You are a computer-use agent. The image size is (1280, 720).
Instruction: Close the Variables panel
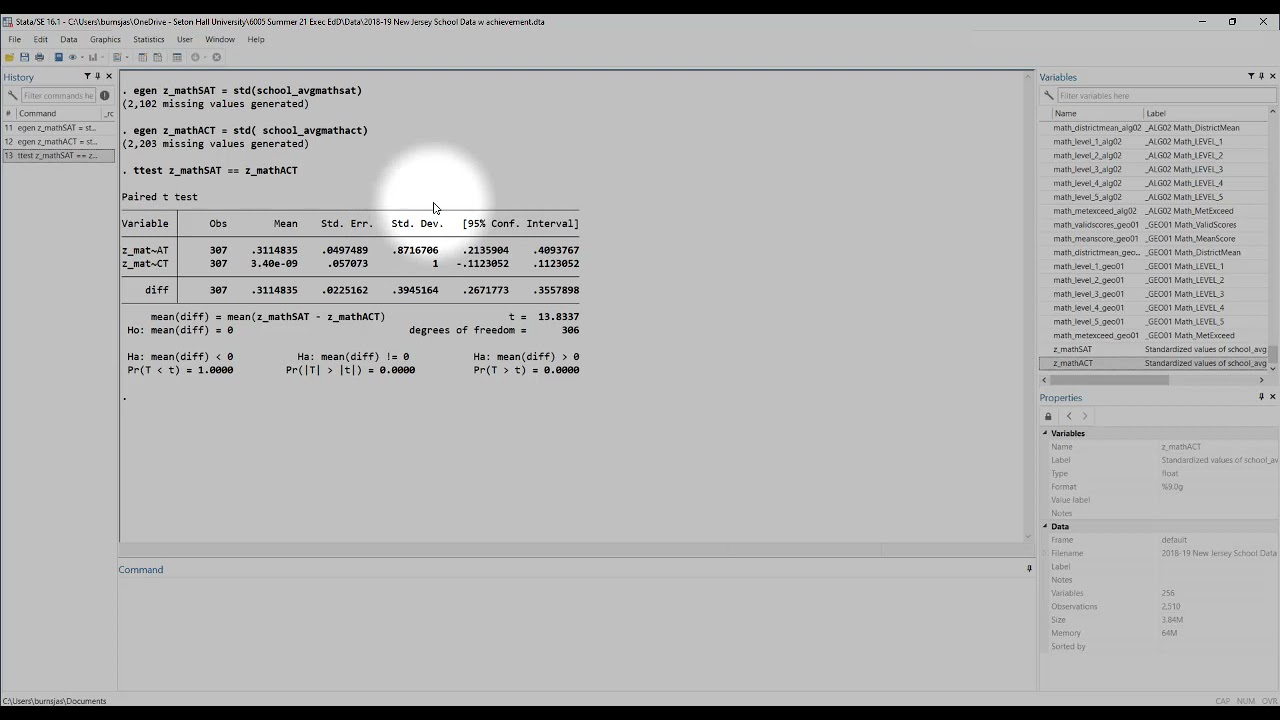click(x=1272, y=77)
